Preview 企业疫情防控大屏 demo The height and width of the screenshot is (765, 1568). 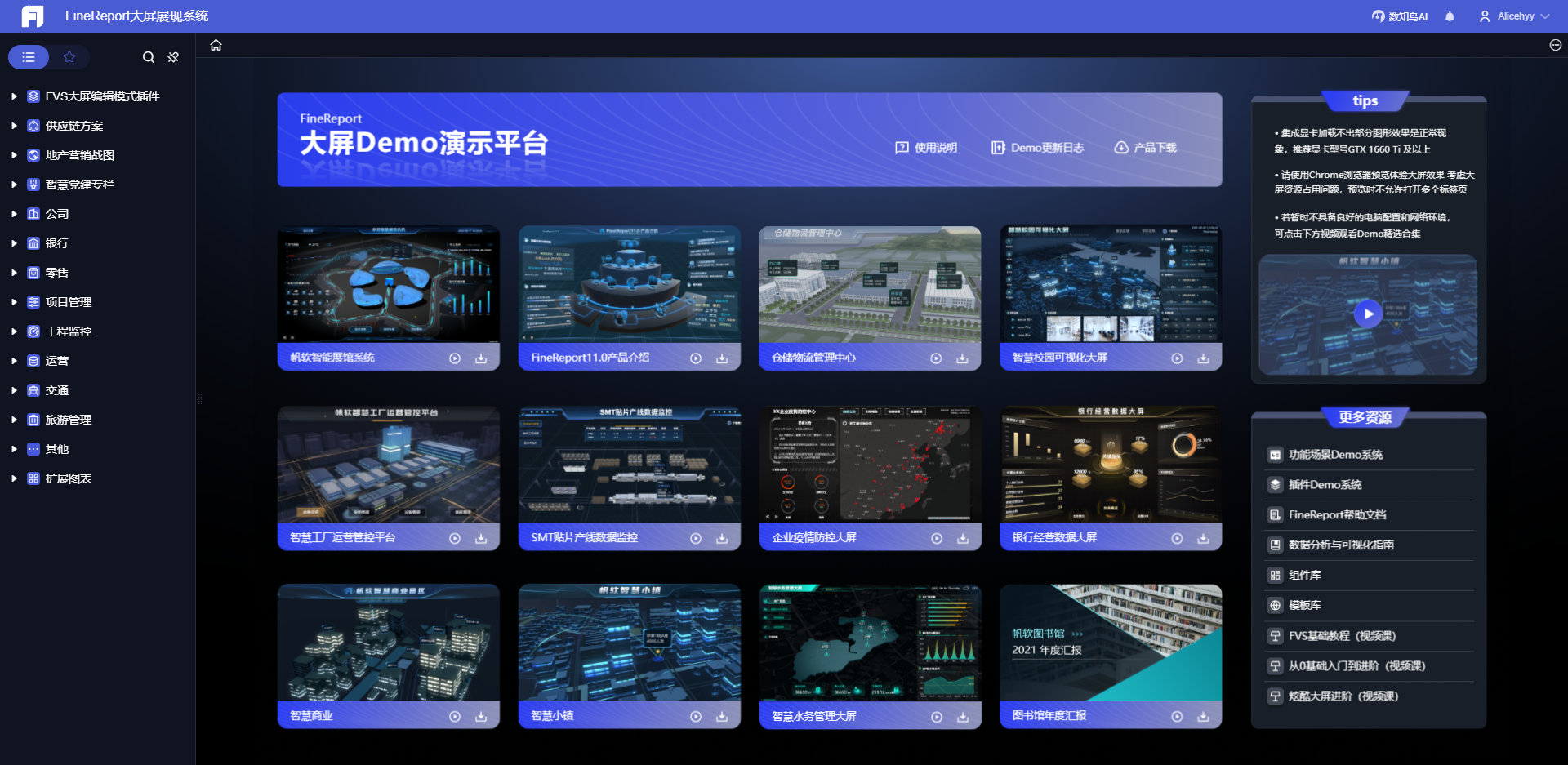click(937, 539)
